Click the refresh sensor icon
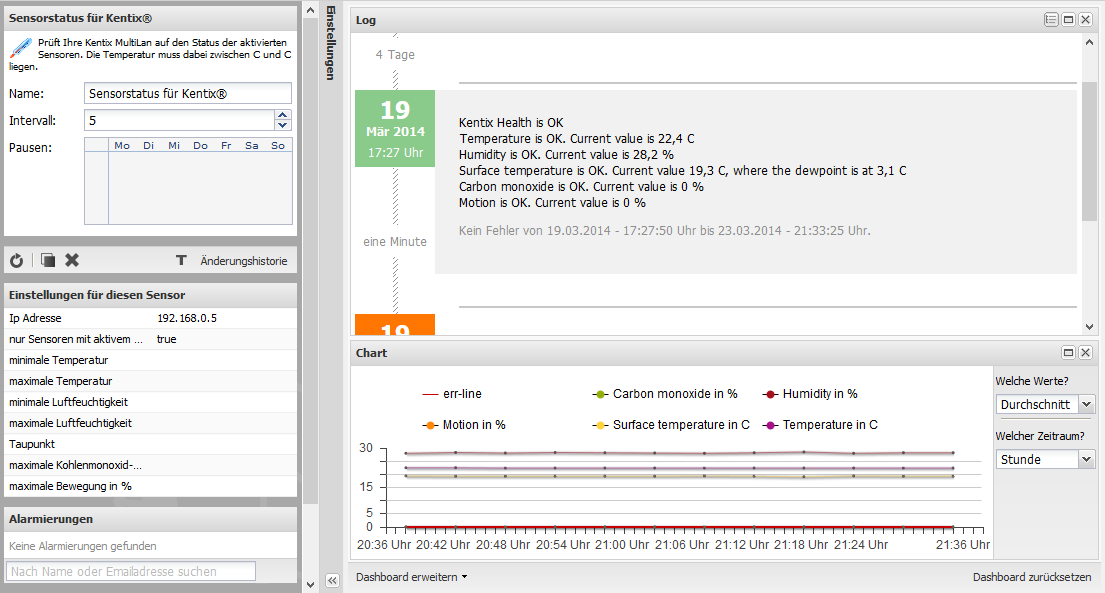The height and width of the screenshot is (593, 1105). coord(16,261)
